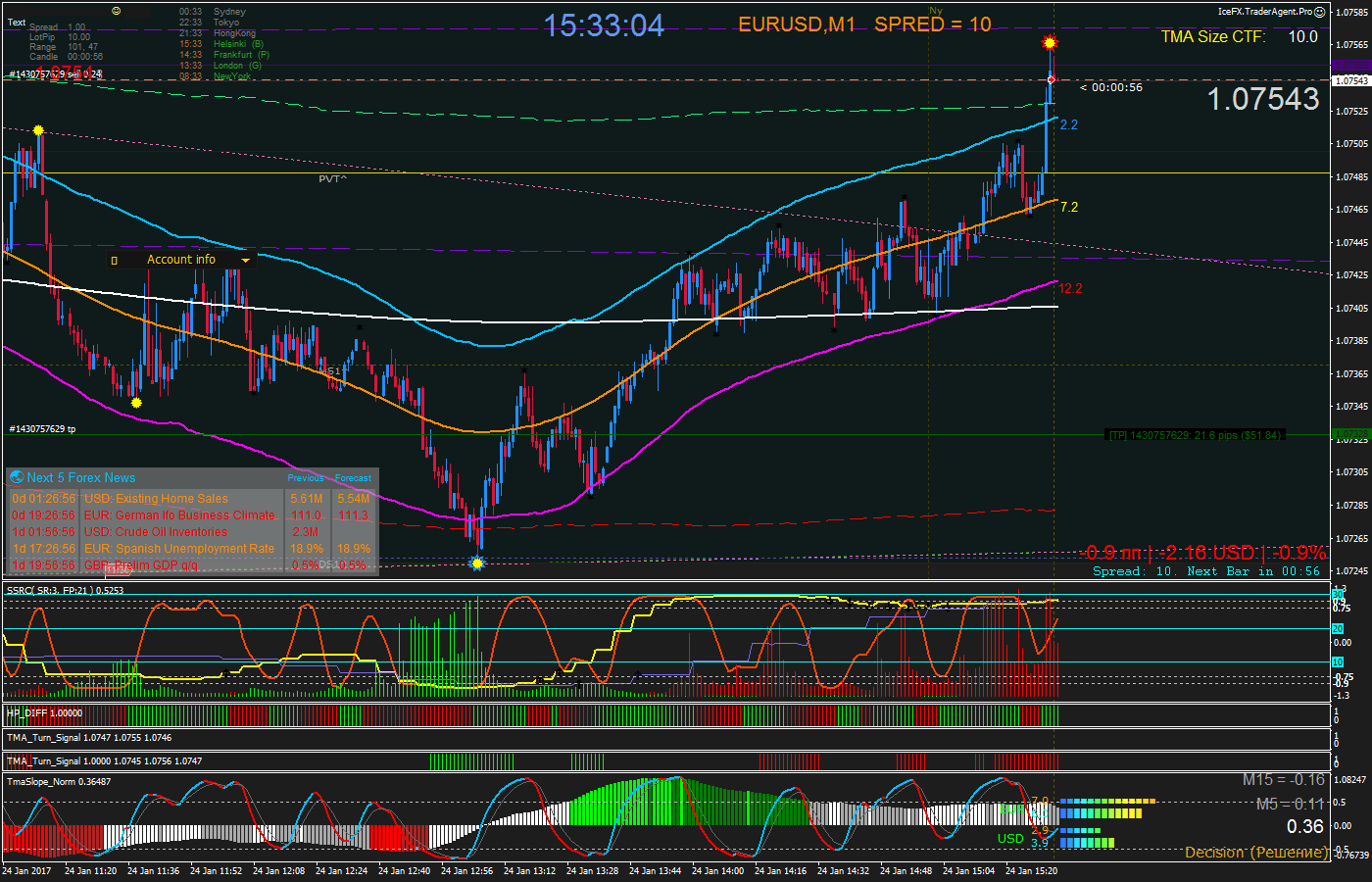This screenshot has width=1372, height=882.
Task: Click the globe icon beside Next 5 Forex News
Action: click(17, 477)
